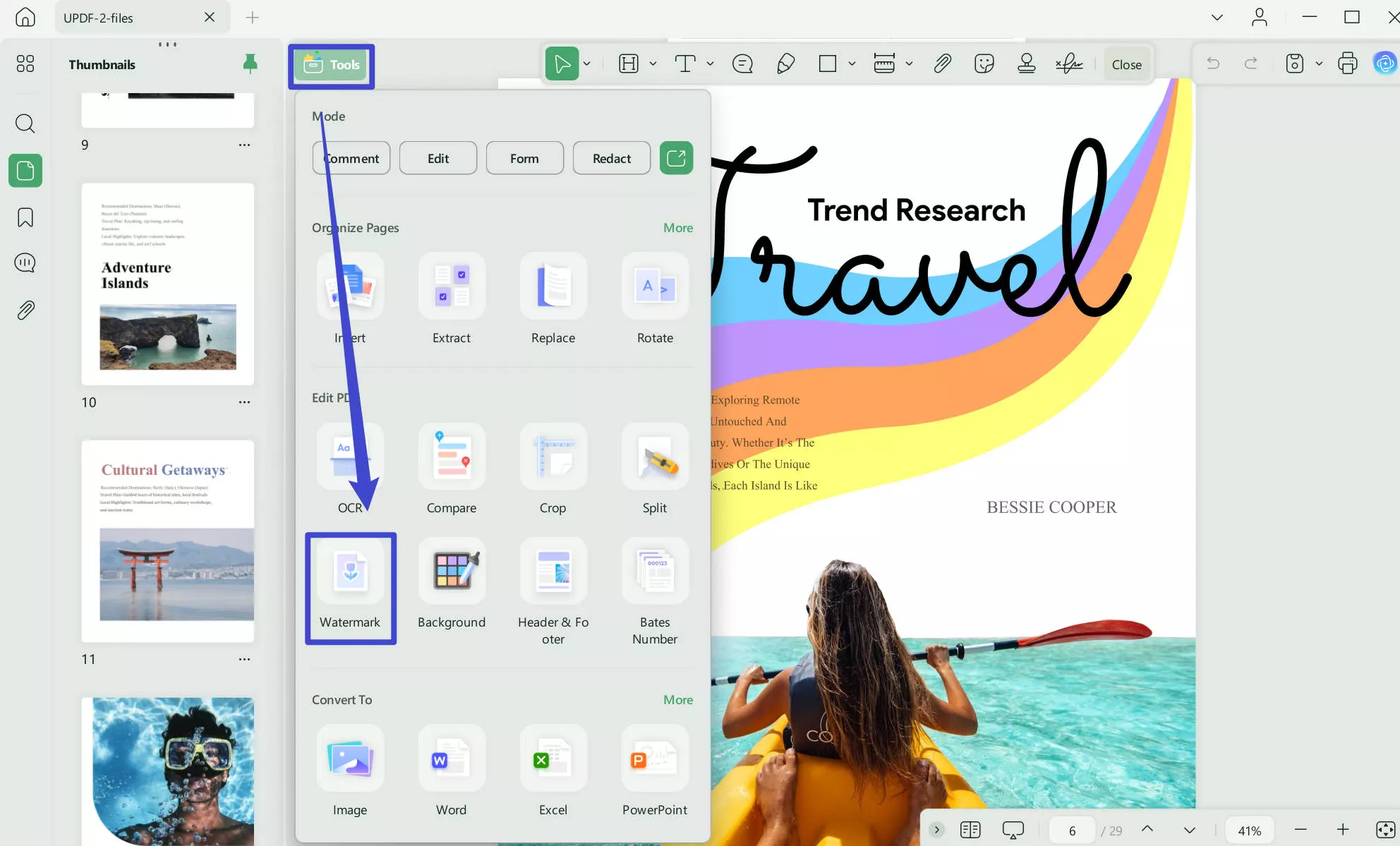Screen dimensions: 1400x846
Task: Toggle the pin on Thumbnails panel
Action: click(x=250, y=64)
